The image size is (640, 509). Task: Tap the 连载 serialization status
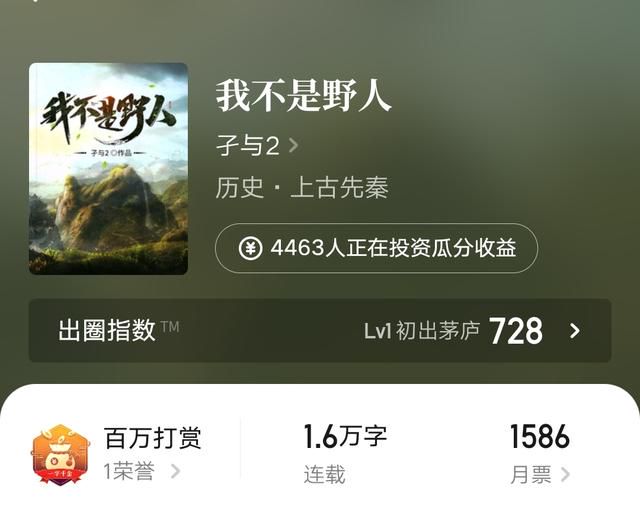(324, 474)
